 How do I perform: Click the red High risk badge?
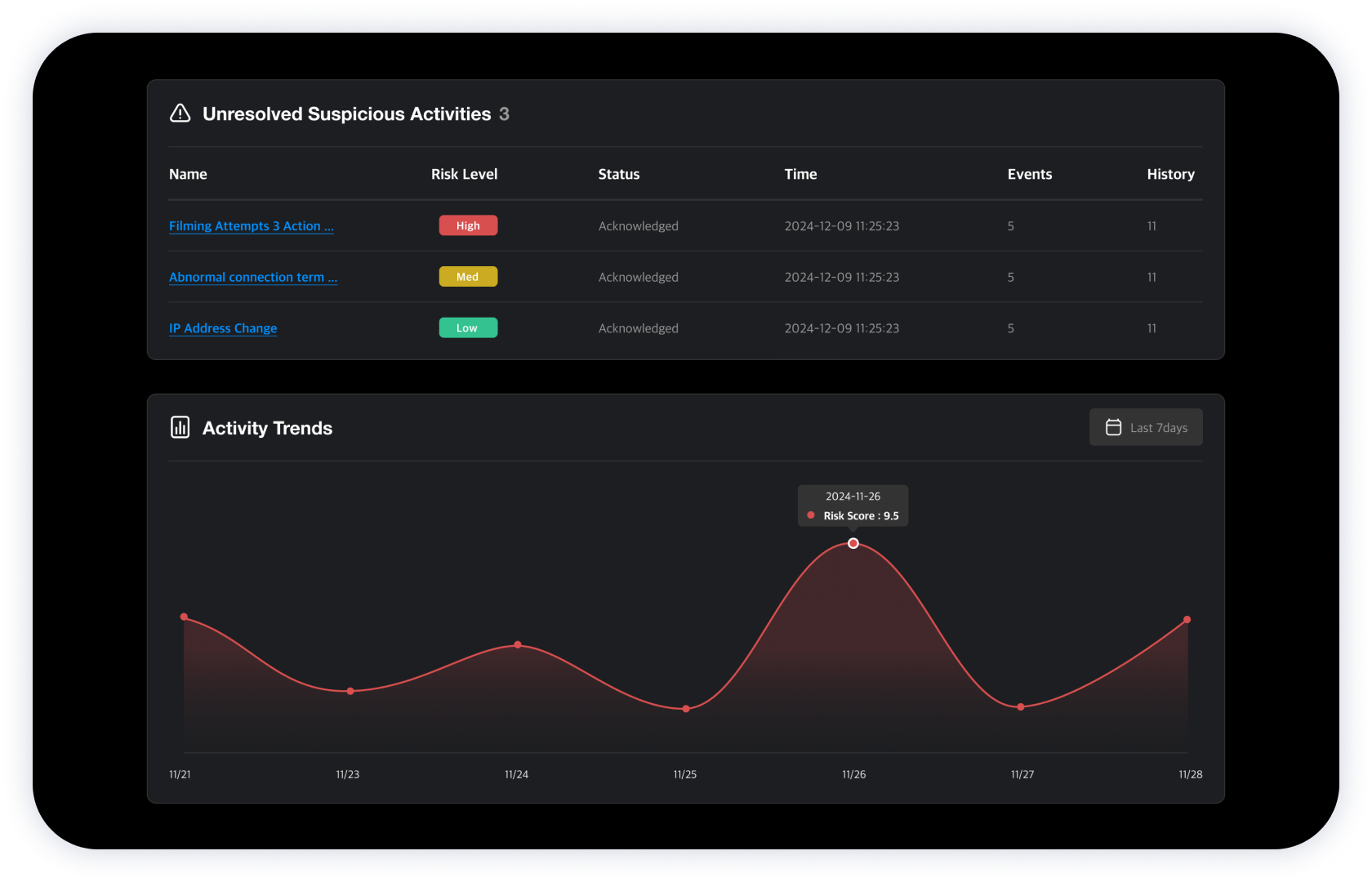pos(468,225)
